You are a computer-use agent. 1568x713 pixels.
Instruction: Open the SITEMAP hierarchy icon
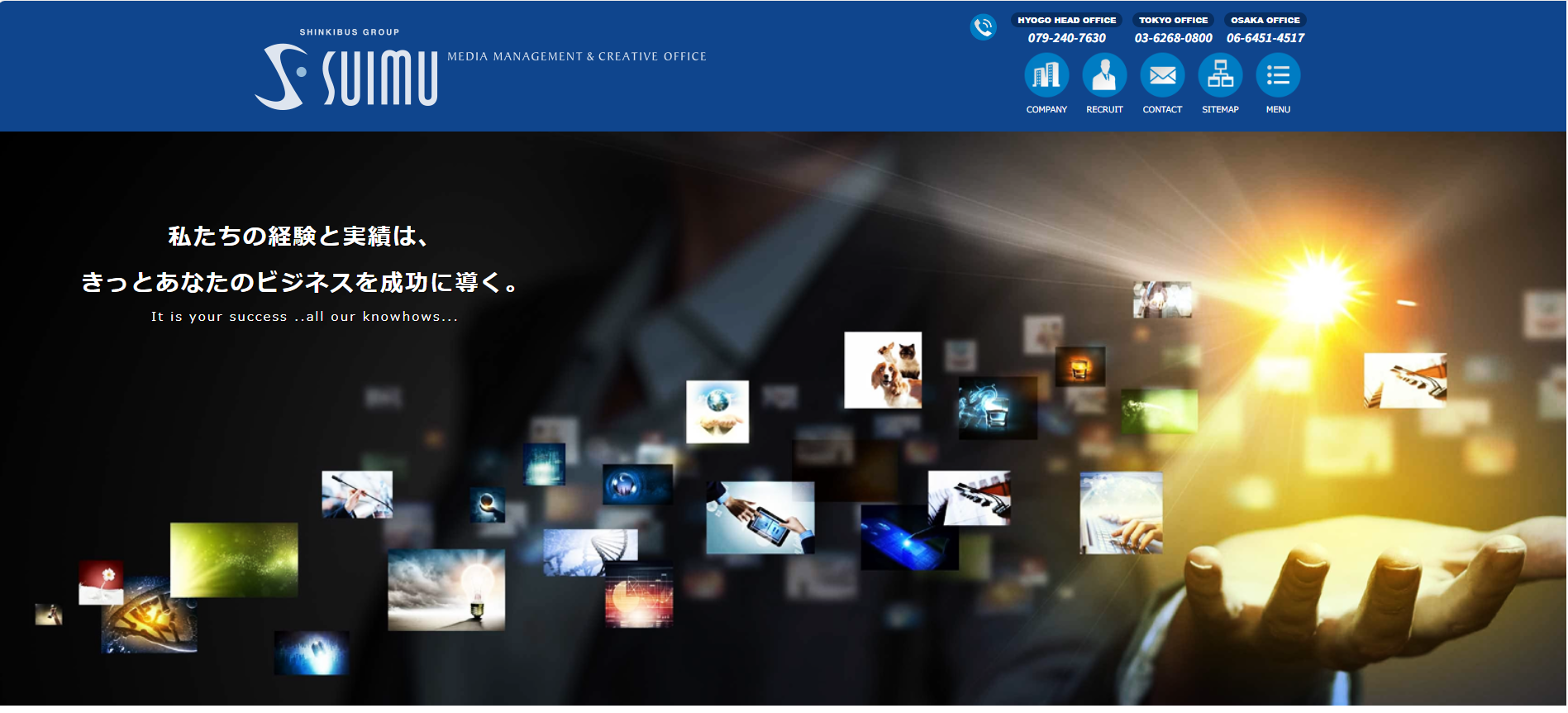(1220, 75)
